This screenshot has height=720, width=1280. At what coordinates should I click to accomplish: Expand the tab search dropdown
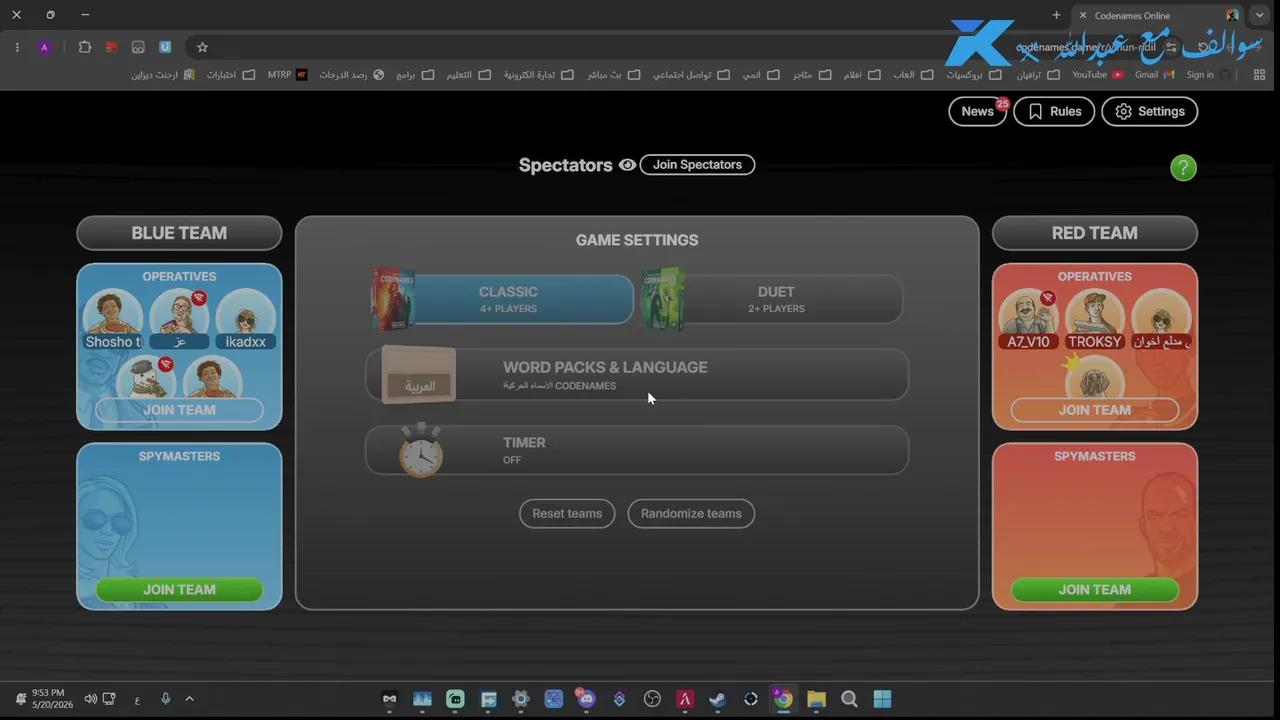(1259, 15)
